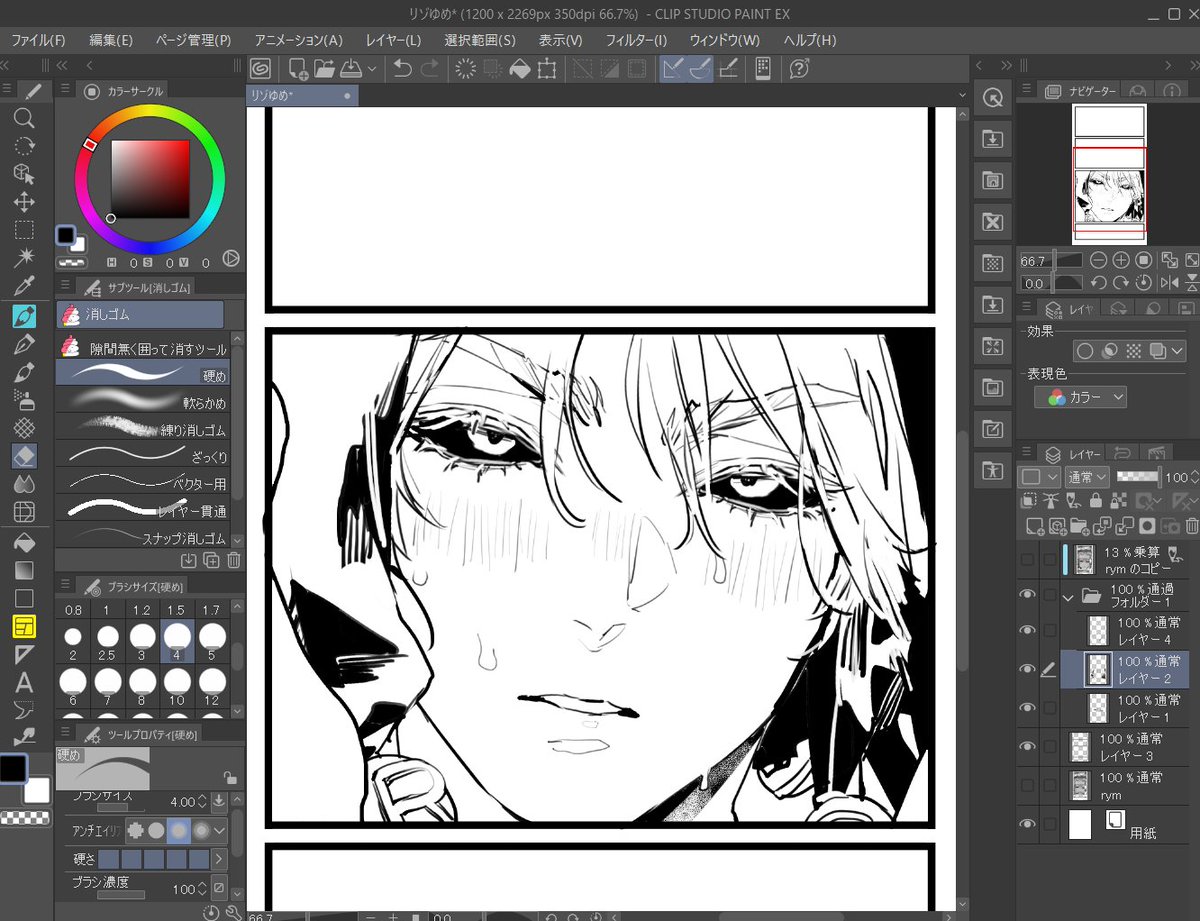Hide レイヤー 3 layer eye
This screenshot has height=921, width=1200.
click(x=1027, y=746)
